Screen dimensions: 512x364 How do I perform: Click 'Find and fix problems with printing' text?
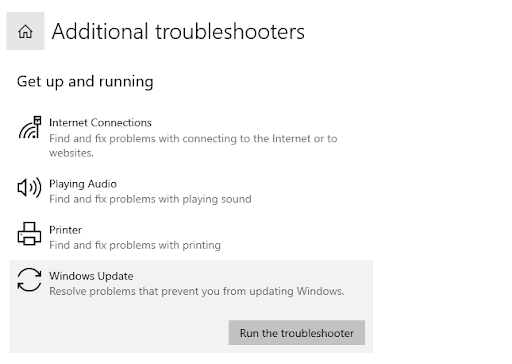[x=135, y=245]
